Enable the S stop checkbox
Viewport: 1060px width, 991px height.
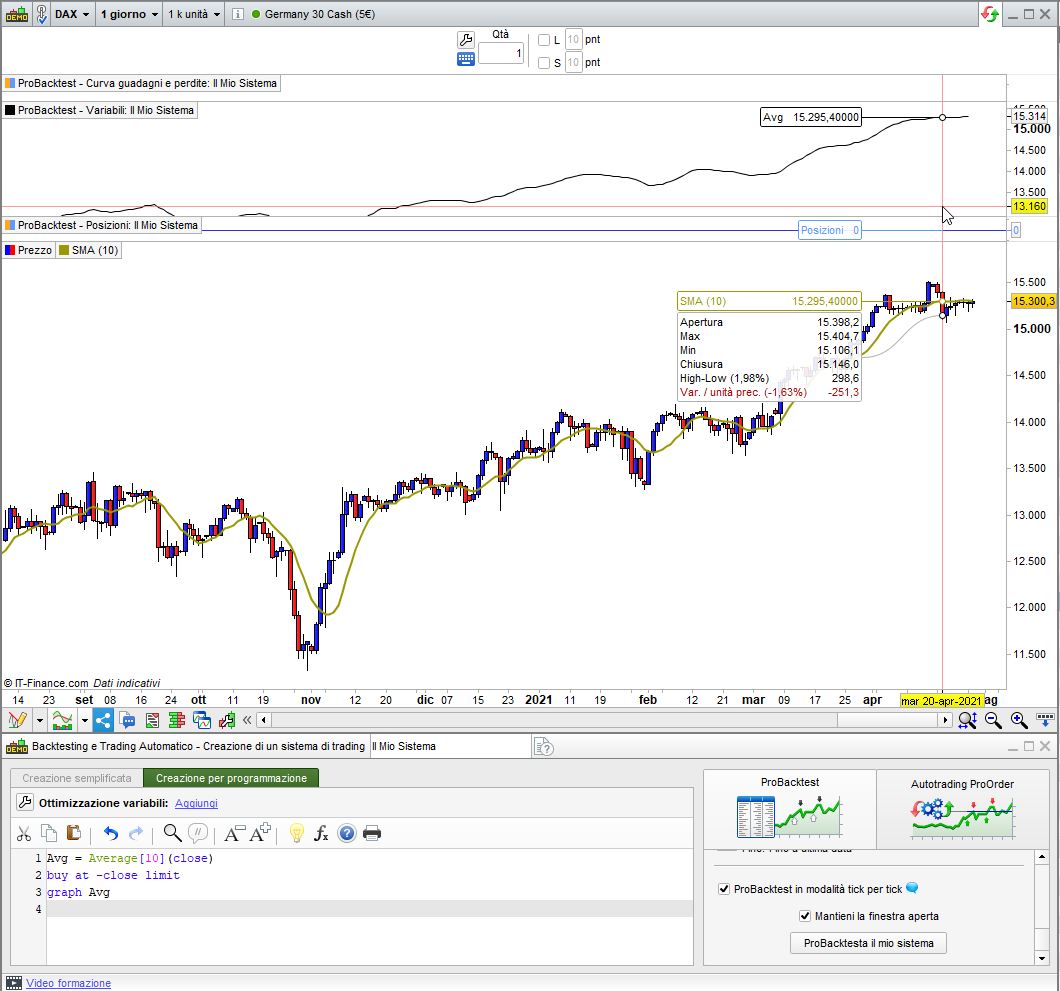click(x=544, y=63)
